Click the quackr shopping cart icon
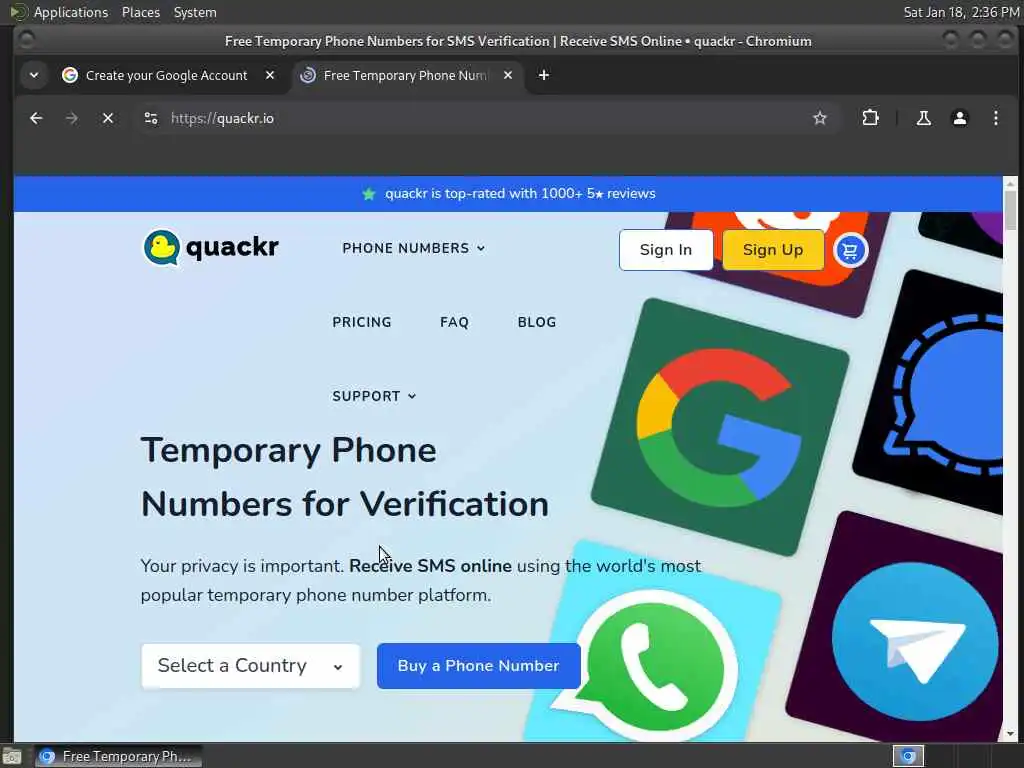 [x=850, y=250]
